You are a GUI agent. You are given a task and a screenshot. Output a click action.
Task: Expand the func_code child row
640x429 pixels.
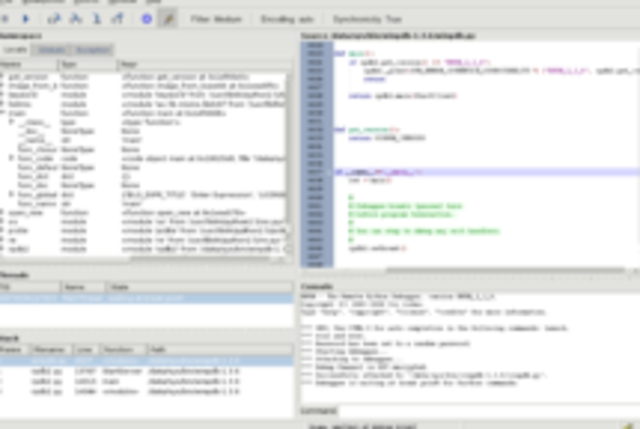pos(11,158)
